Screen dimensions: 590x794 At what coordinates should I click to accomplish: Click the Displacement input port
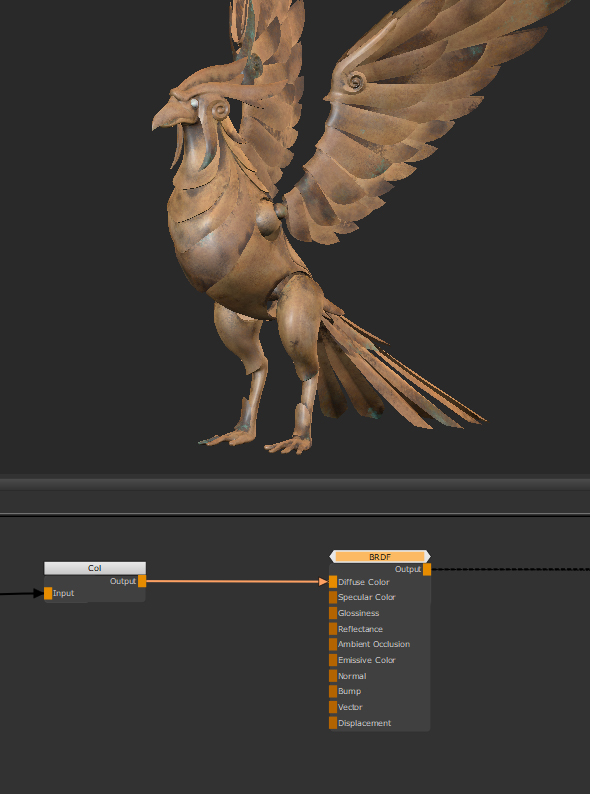click(333, 723)
